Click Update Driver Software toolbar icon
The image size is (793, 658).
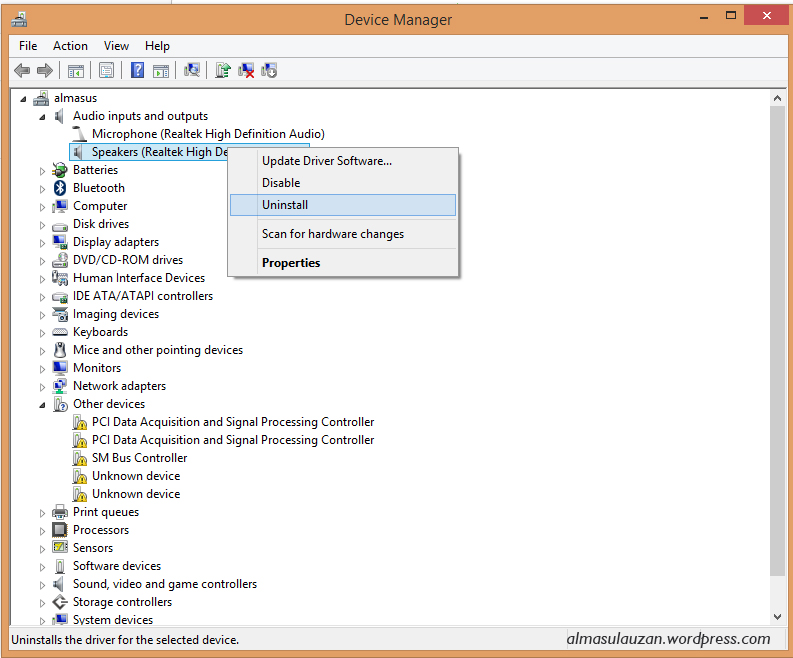pos(223,70)
